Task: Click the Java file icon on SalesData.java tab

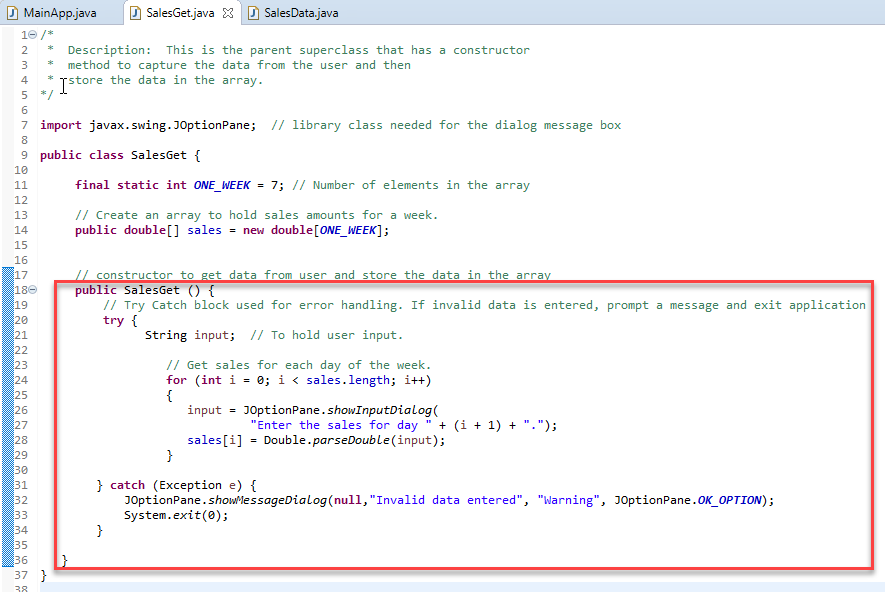Action: click(x=255, y=14)
